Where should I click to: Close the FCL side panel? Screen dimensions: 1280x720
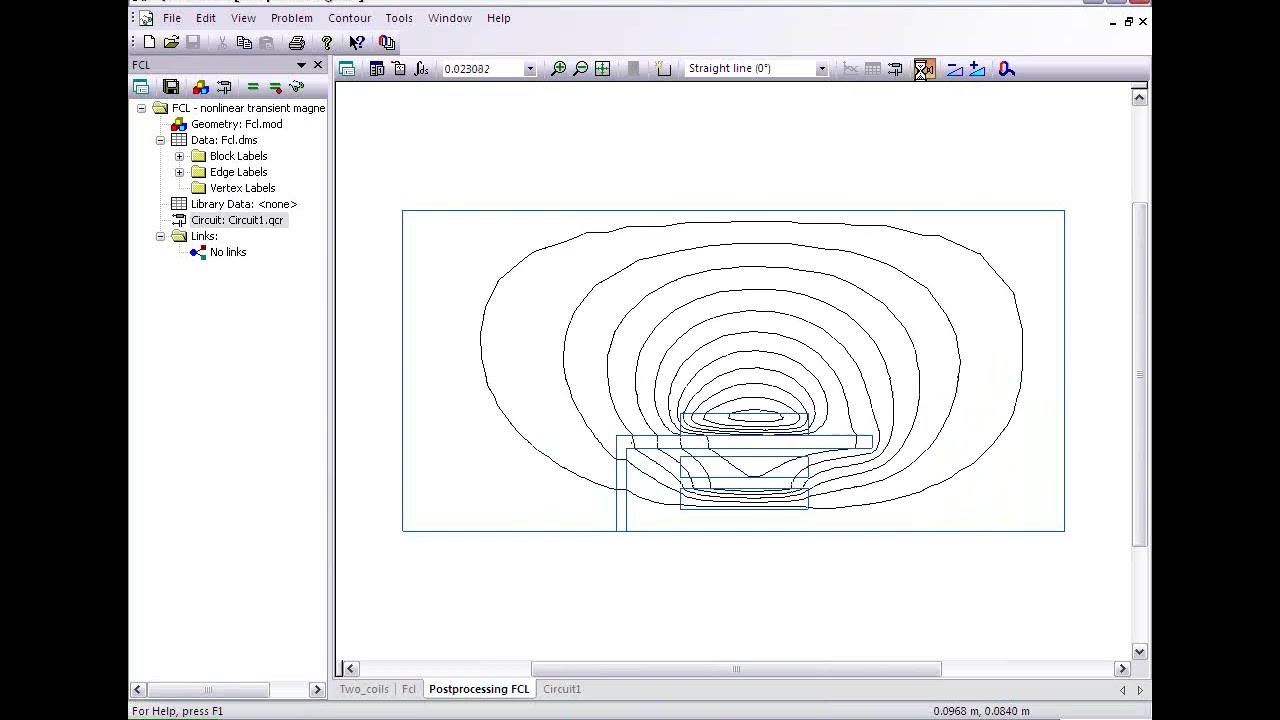pos(318,65)
